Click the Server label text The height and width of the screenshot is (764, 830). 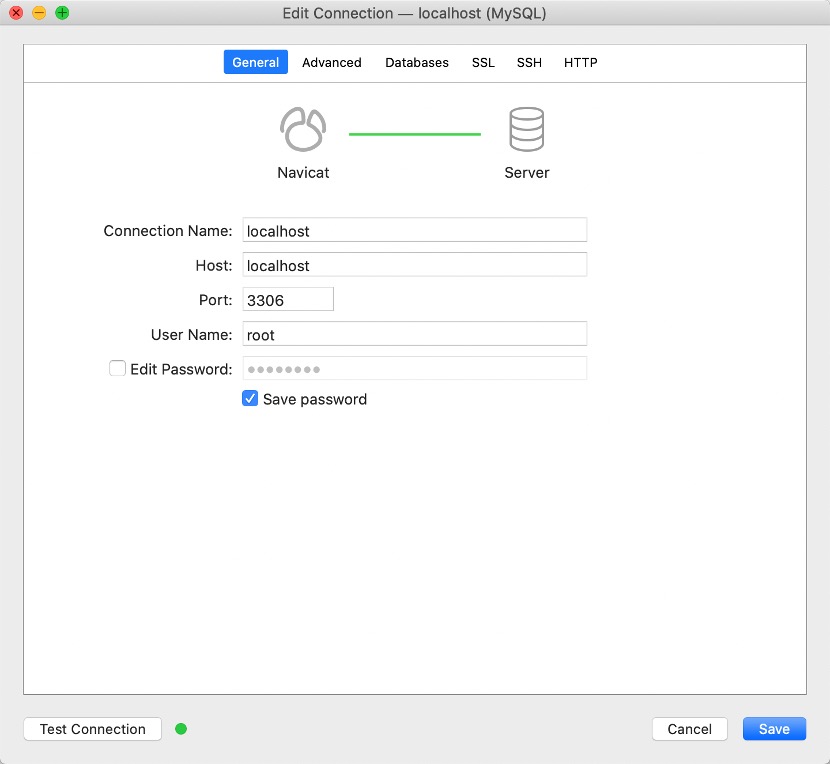(x=527, y=173)
